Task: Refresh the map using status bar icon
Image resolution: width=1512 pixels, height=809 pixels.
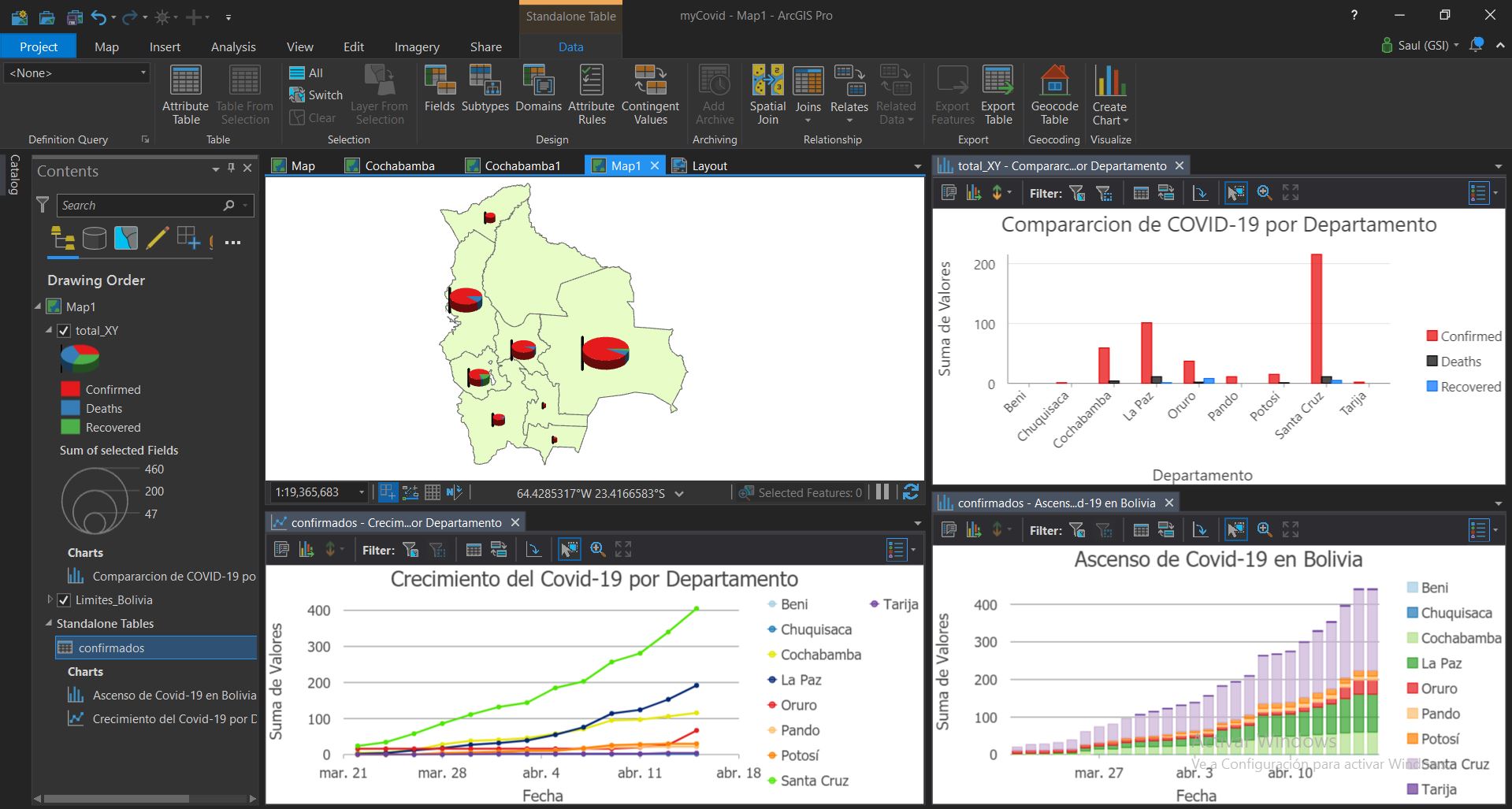Action: tap(911, 492)
